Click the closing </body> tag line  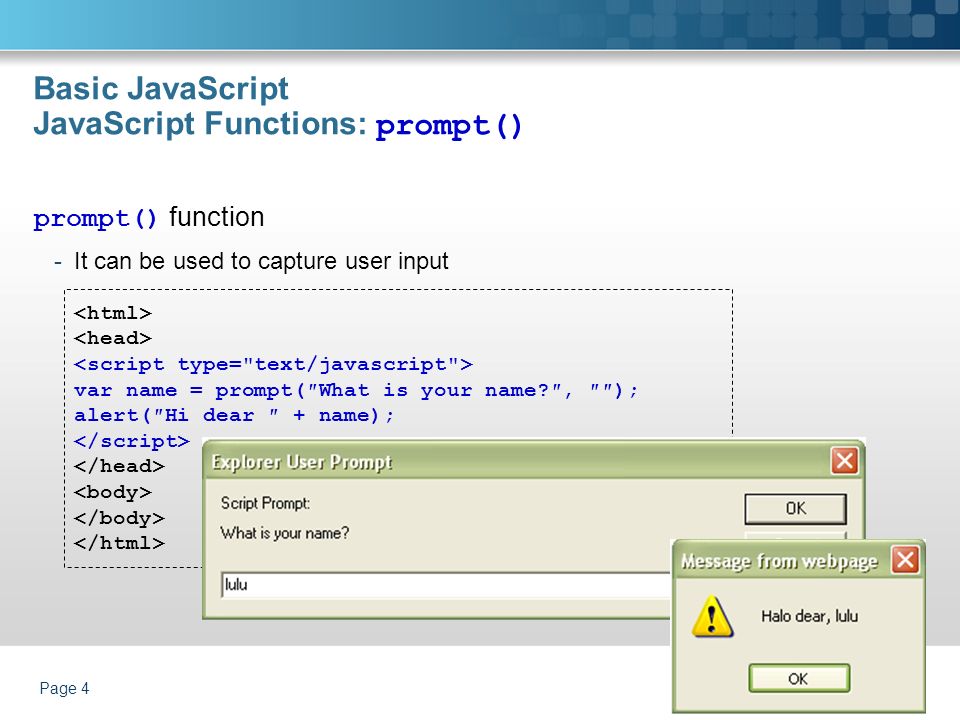coord(119,518)
